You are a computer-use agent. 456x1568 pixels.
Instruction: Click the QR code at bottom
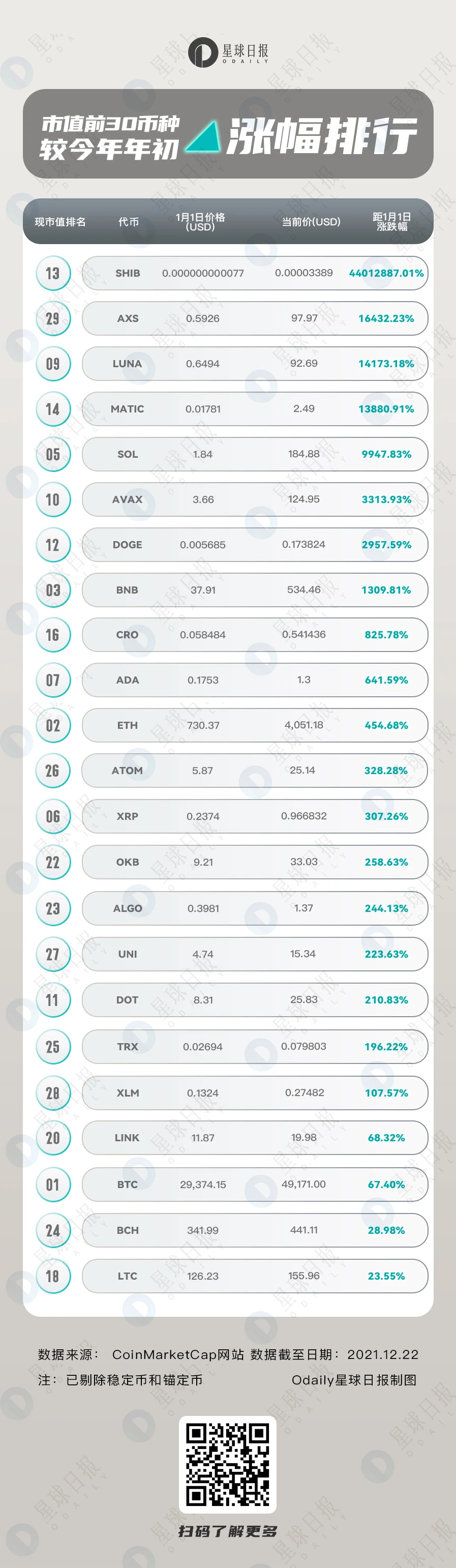tap(228, 1465)
